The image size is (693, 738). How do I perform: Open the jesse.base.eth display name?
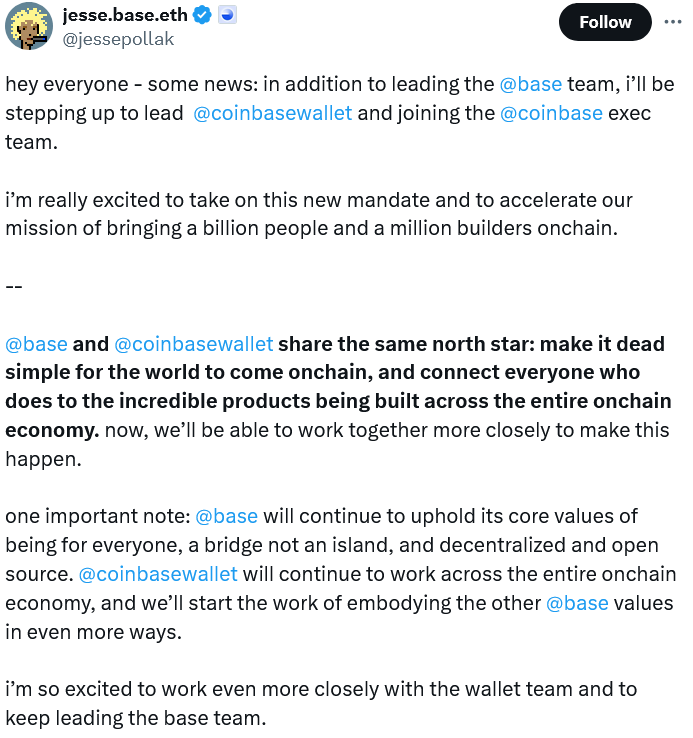(125, 15)
